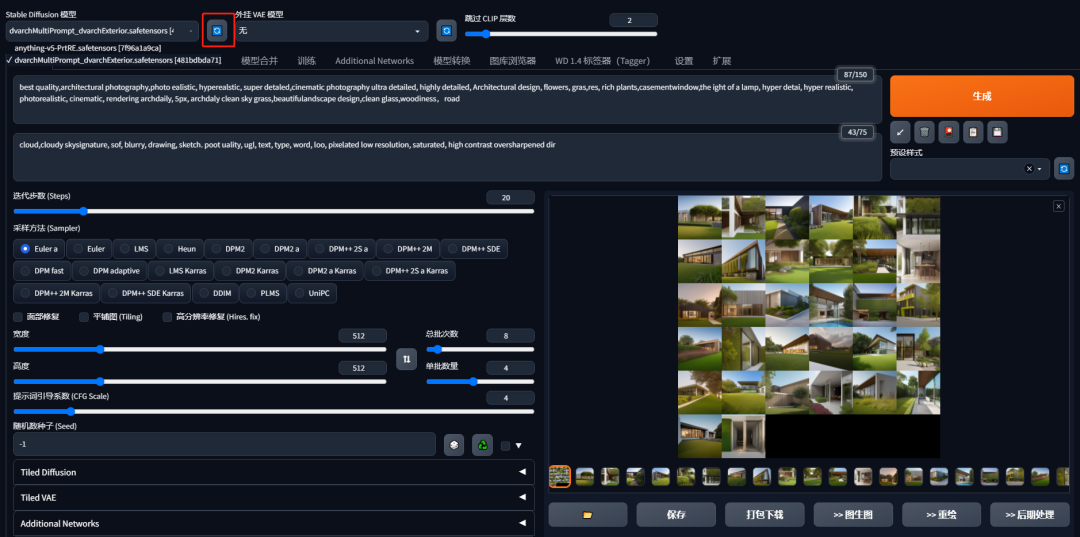Image resolution: width=1080 pixels, height=537 pixels.
Task: Click the arrow icon to read generation parameters
Action: point(901,132)
